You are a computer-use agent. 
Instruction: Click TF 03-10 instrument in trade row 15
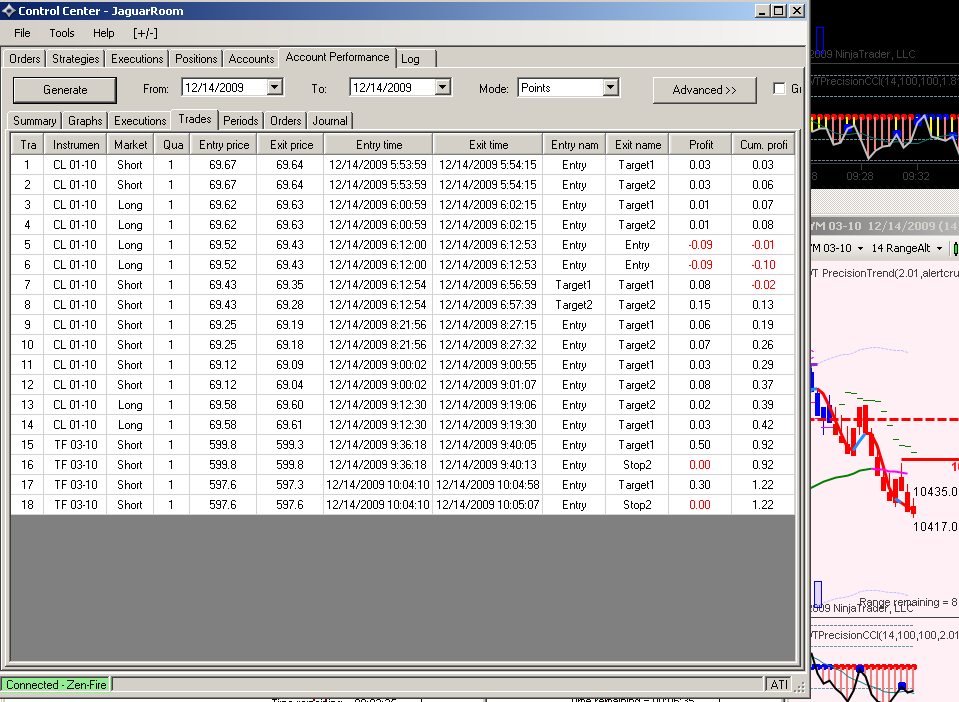click(x=76, y=445)
